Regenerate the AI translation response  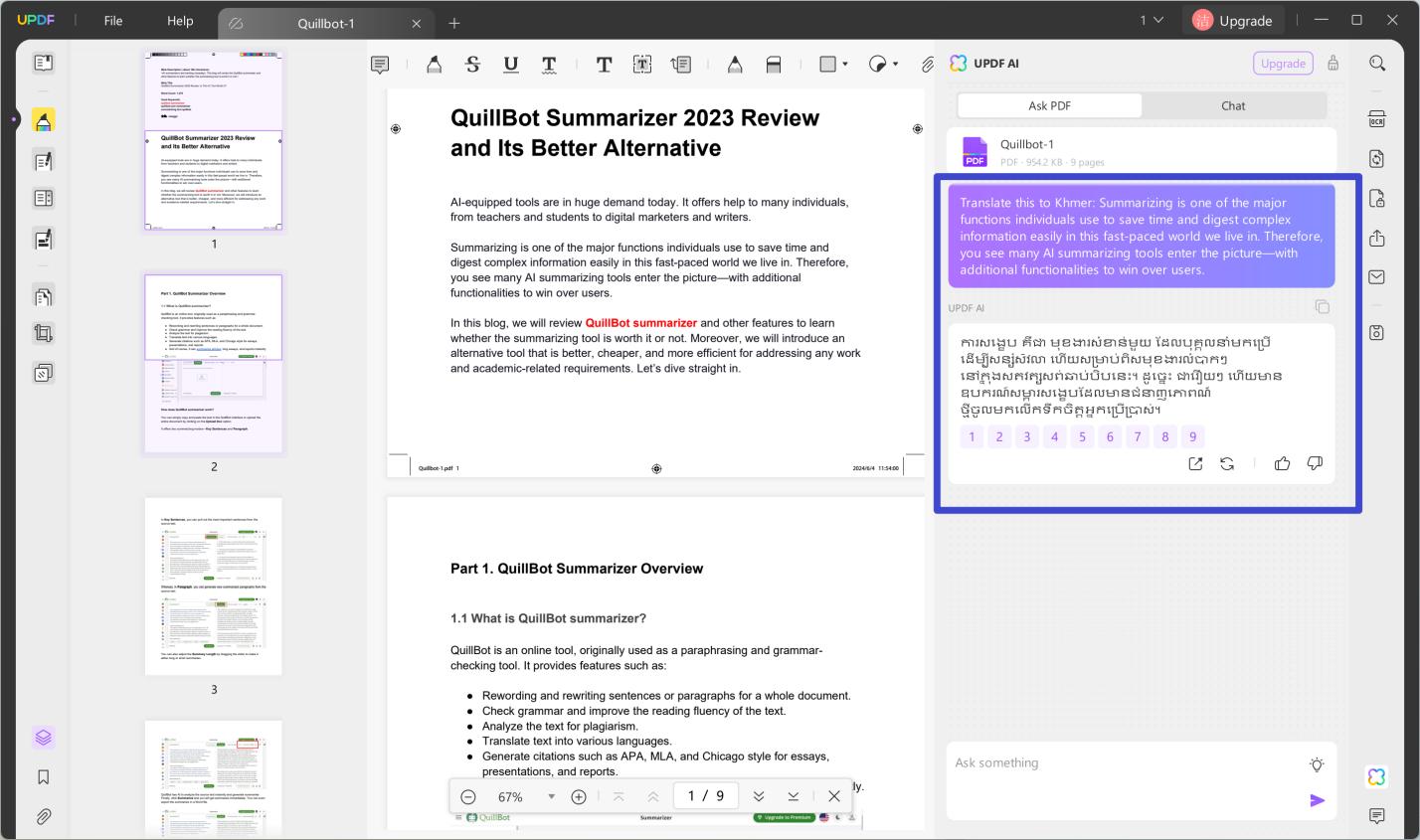1227,463
